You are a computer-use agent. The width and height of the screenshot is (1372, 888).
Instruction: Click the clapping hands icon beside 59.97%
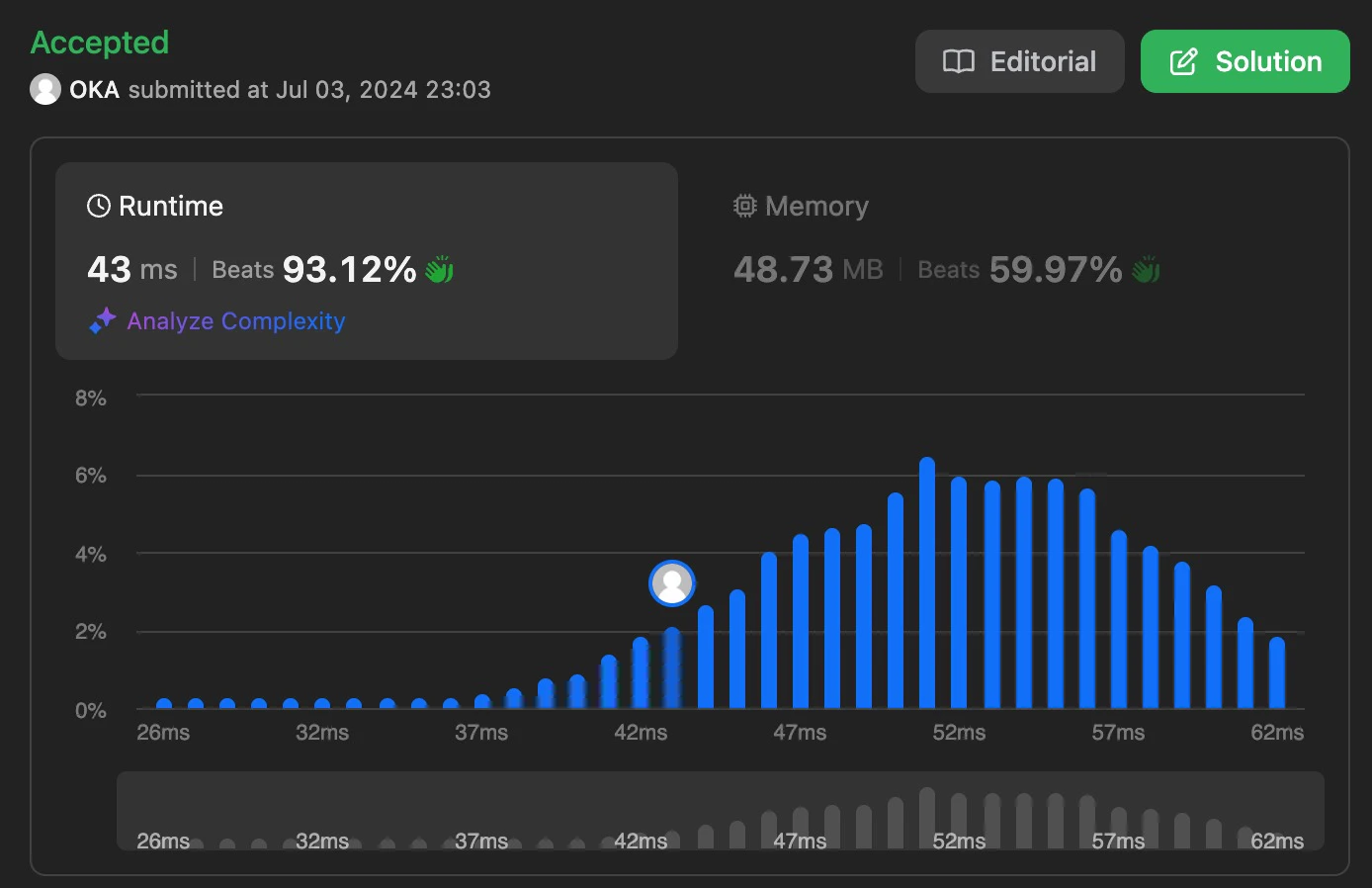(x=1146, y=269)
